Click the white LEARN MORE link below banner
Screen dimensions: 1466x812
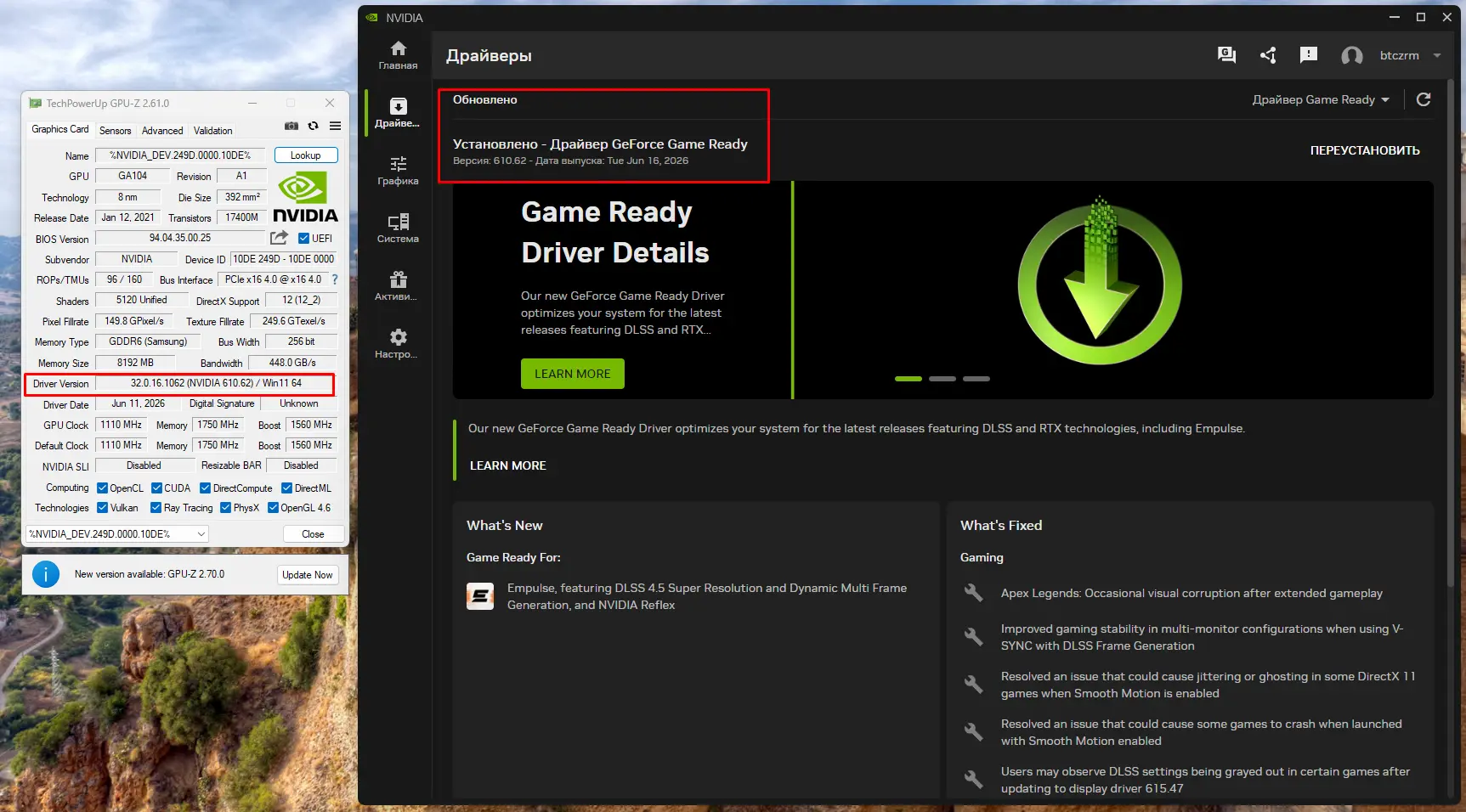tap(508, 465)
